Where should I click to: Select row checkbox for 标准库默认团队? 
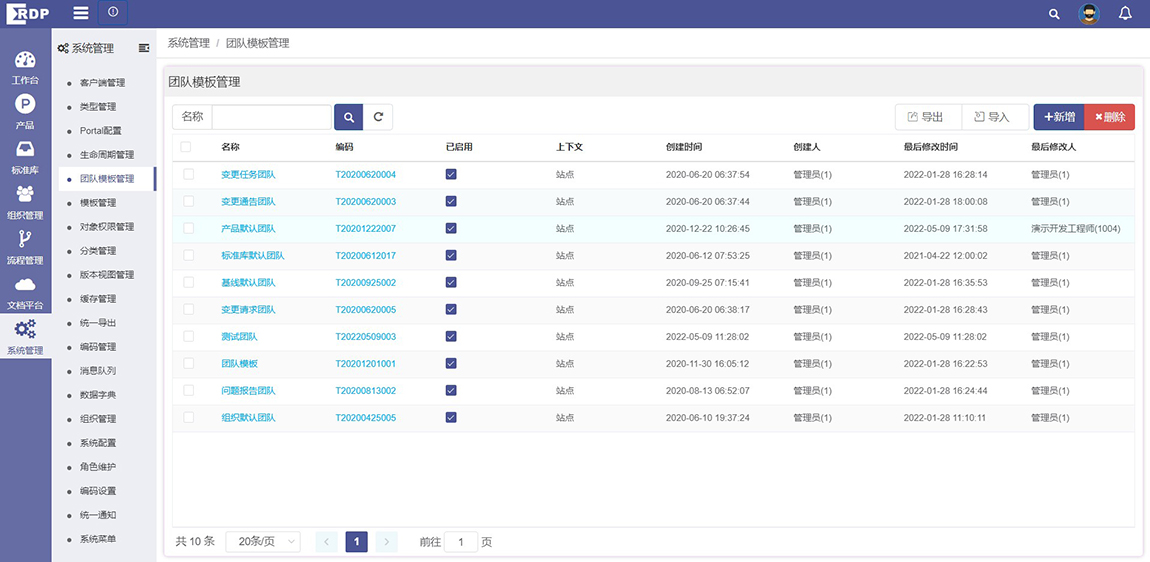click(188, 255)
